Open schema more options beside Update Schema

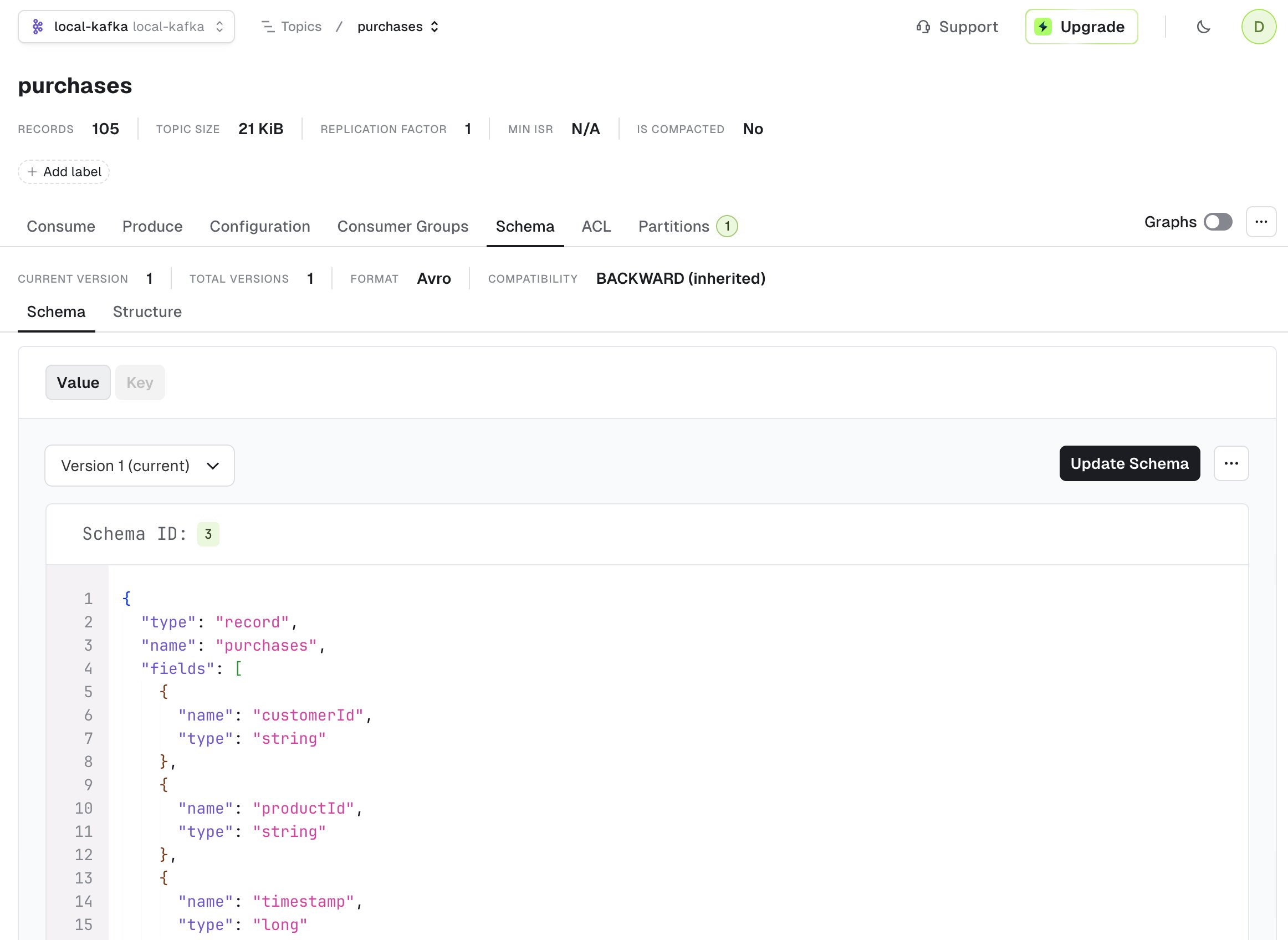[x=1231, y=464]
